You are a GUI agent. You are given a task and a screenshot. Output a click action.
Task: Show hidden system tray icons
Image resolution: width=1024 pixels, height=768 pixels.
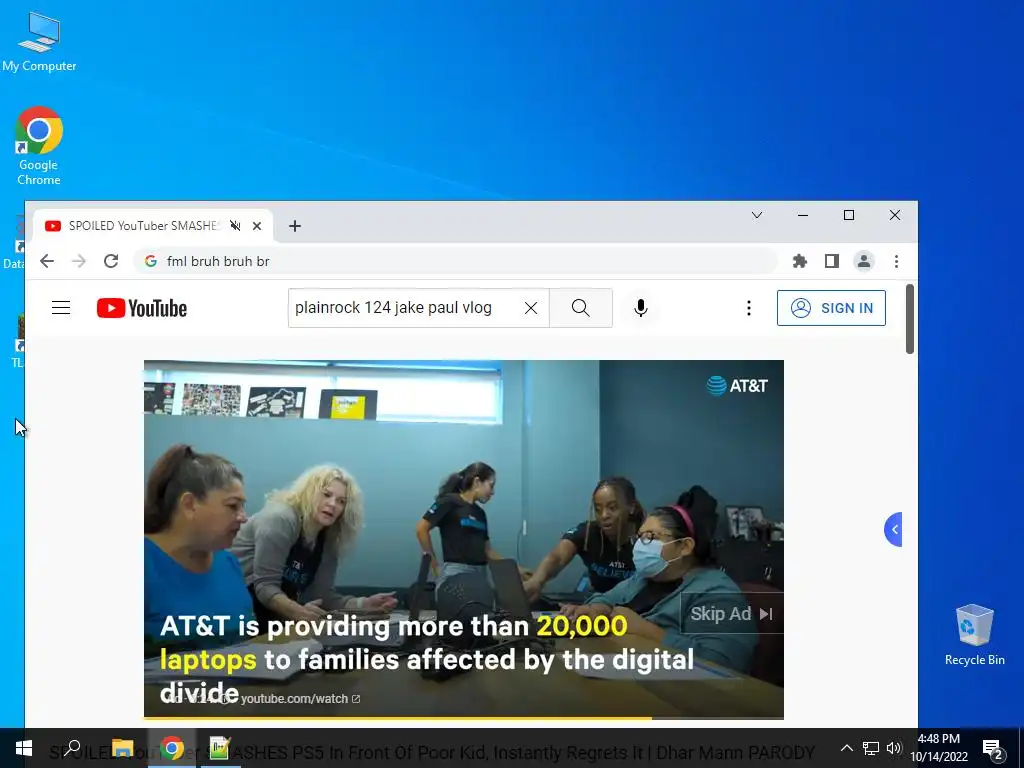tap(846, 748)
